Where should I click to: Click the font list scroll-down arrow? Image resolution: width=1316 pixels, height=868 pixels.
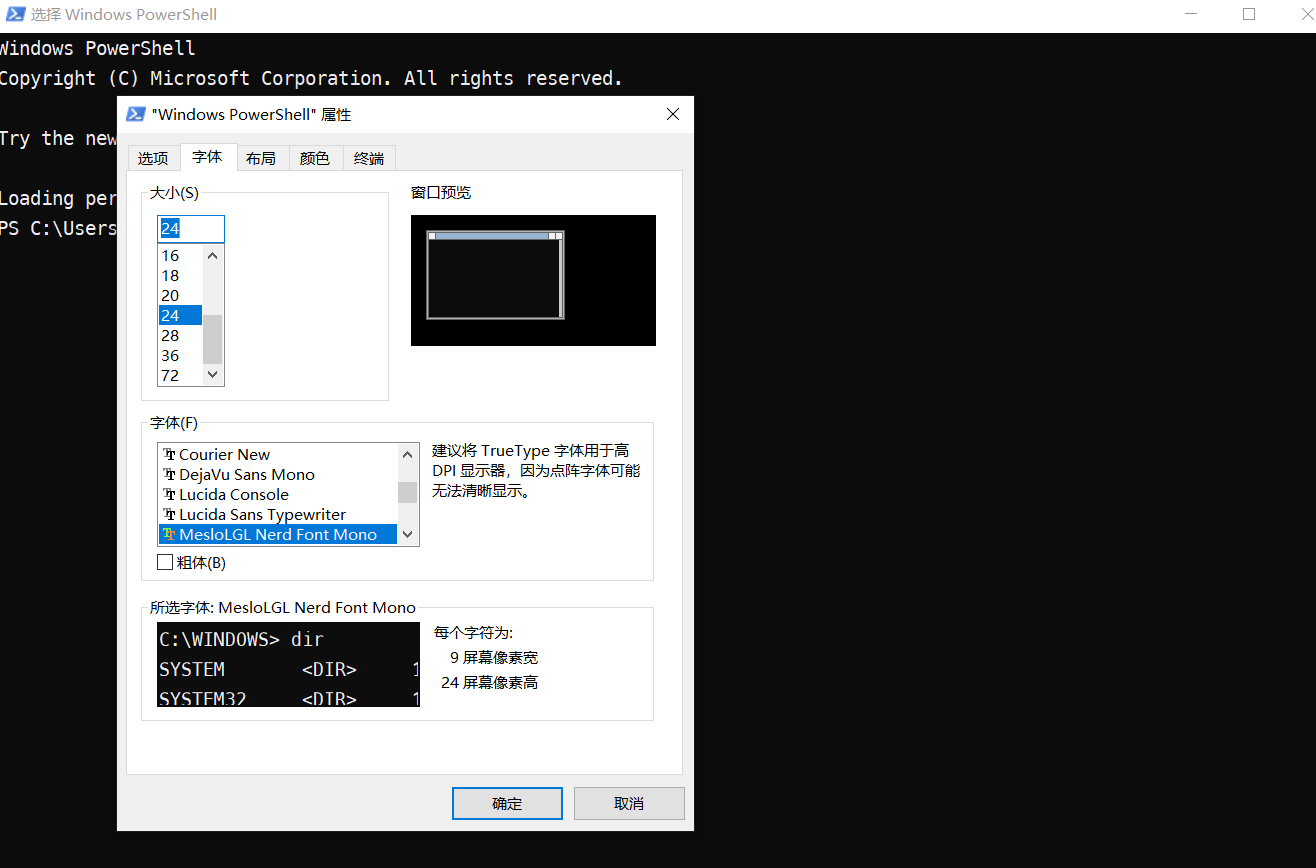pos(407,534)
